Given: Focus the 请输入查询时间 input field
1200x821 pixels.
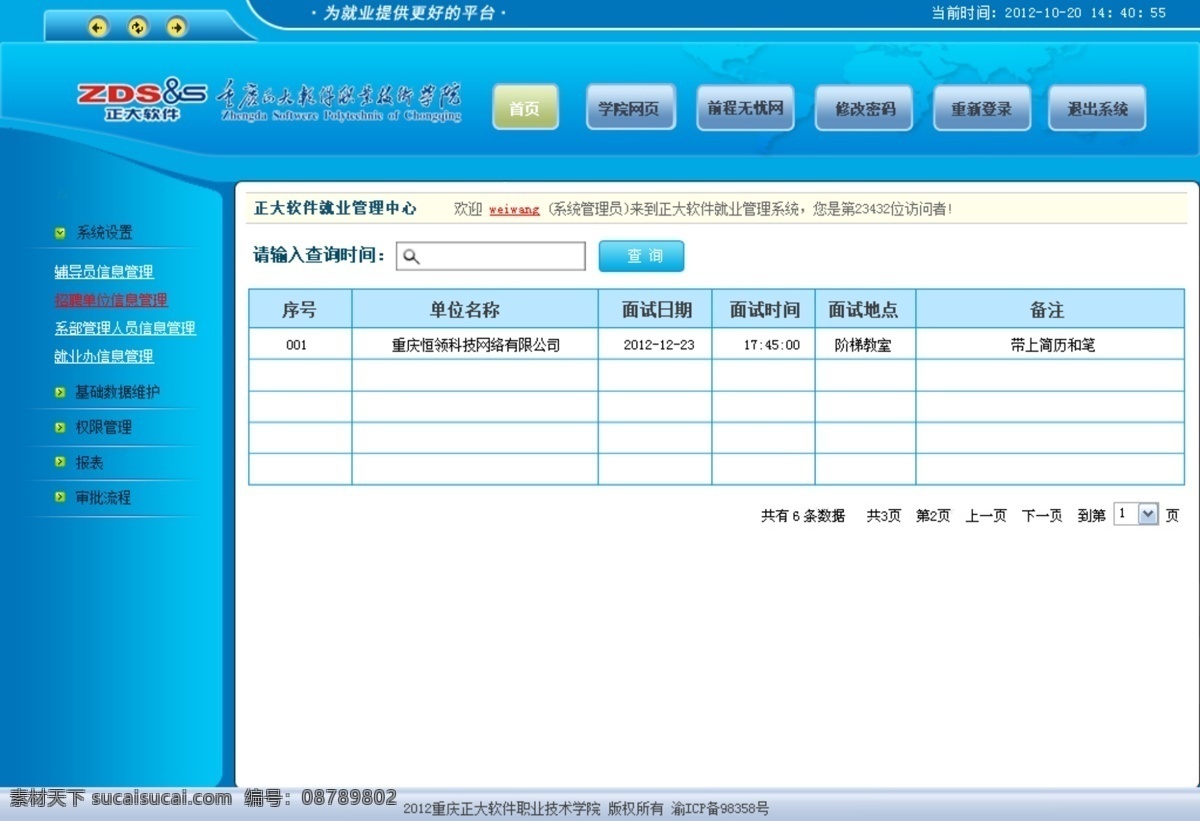Looking at the screenshot, I should [491, 256].
